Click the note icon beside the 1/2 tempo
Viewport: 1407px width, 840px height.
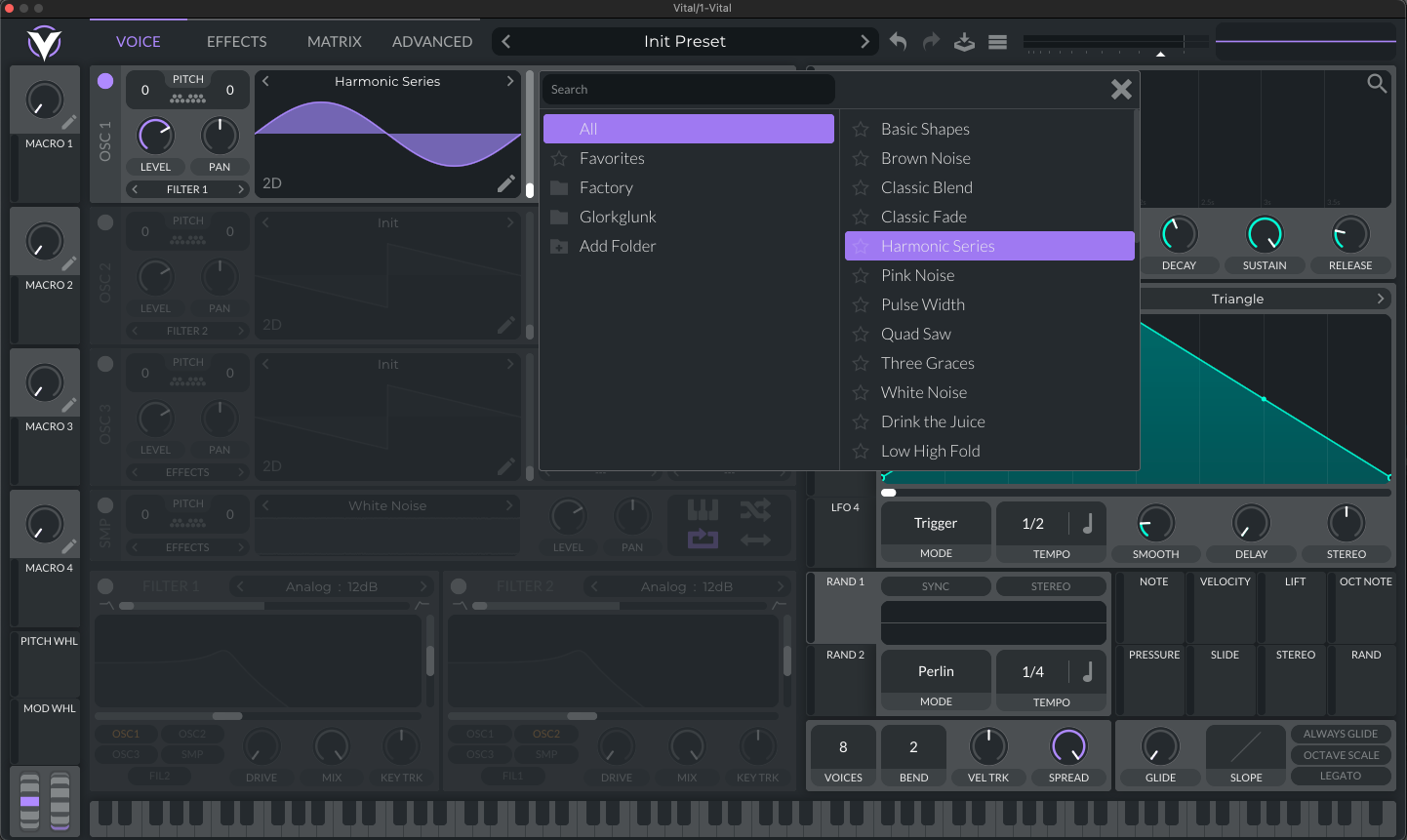point(1088,524)
